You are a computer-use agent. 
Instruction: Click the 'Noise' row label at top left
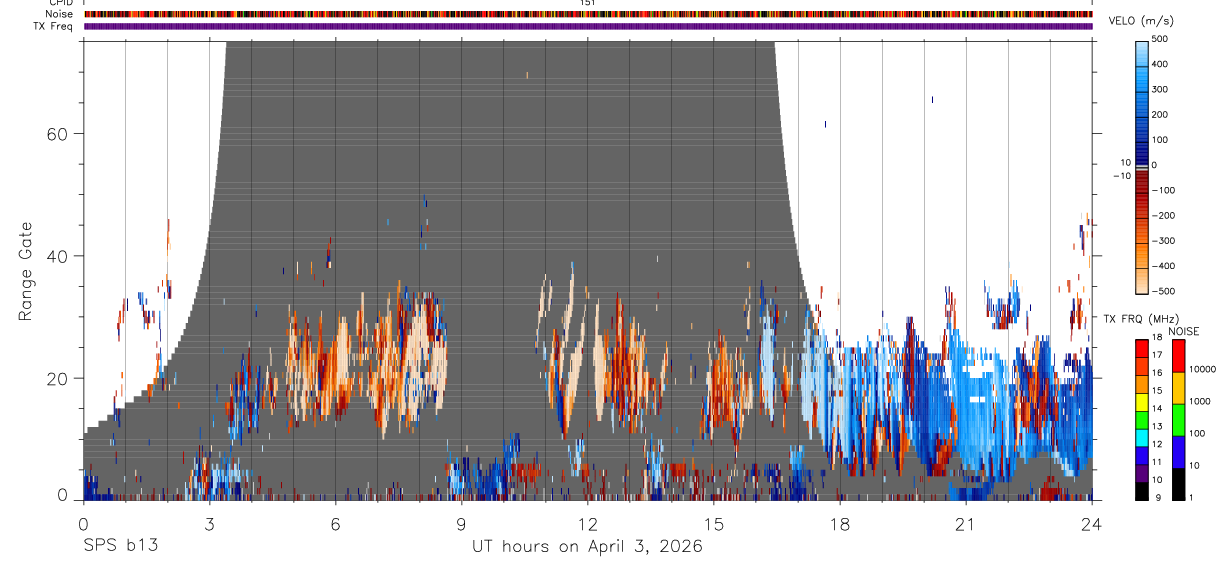coord(60,14)
